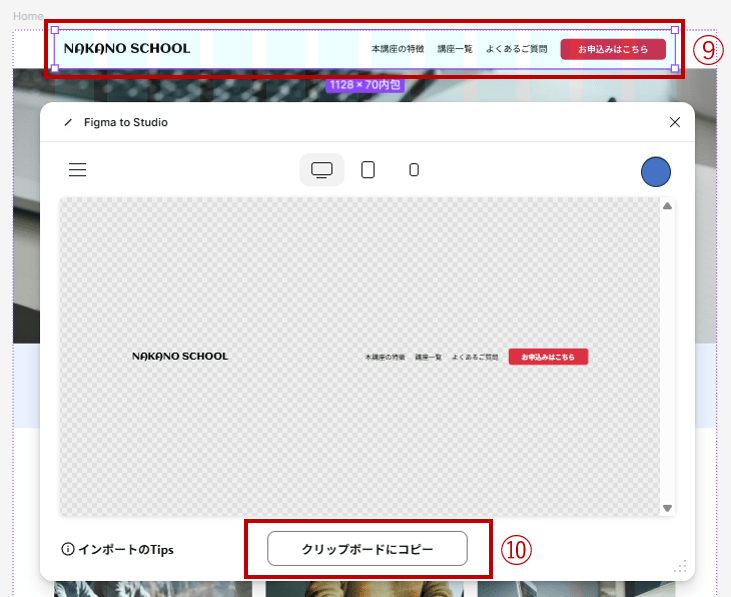Click the NAKANO SCHOOL logo in header
Screen dimensions: 731x597
pyautogui.click(x=126, y=48)
